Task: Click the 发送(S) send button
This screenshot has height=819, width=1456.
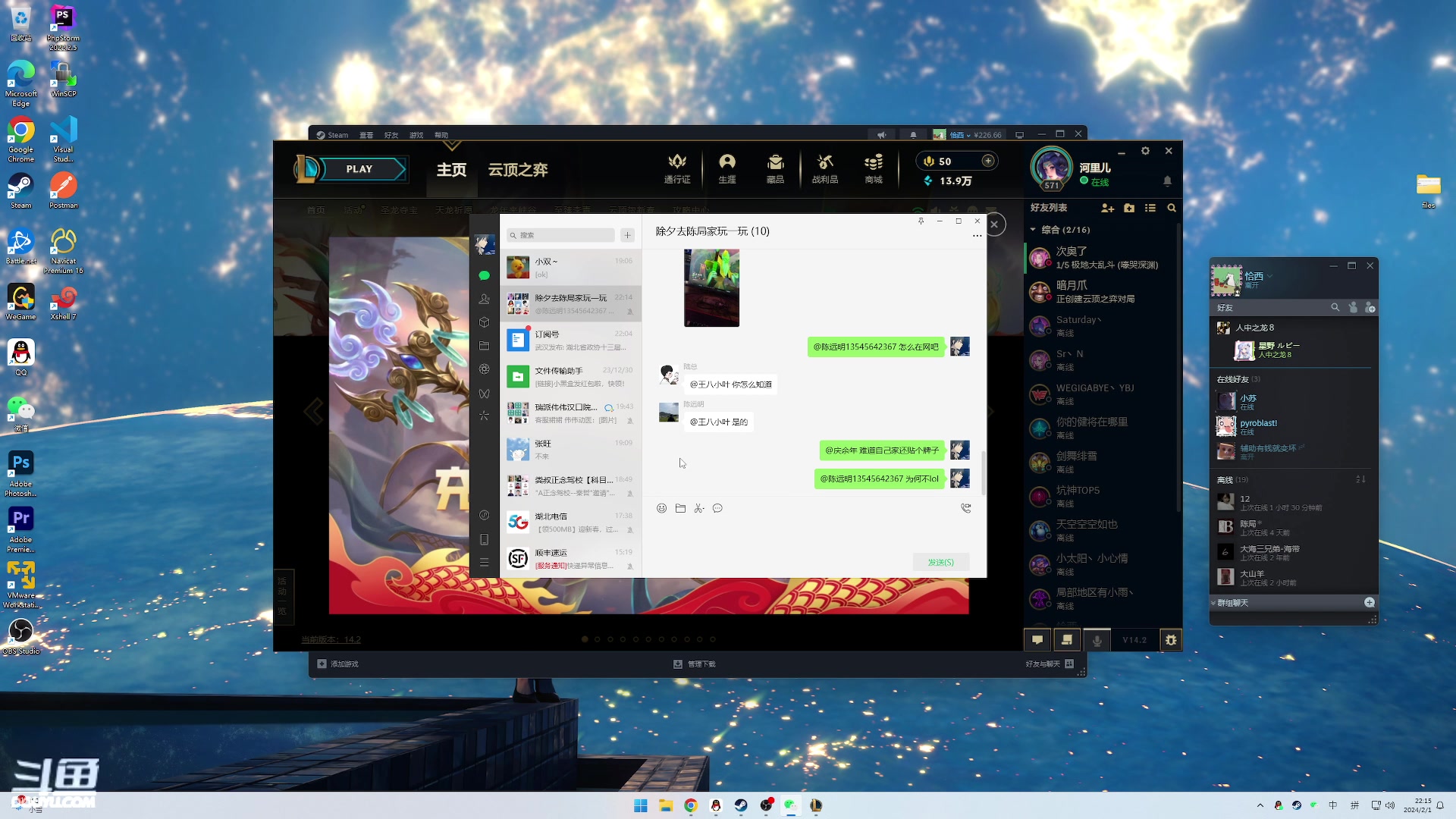Action: tap(940, 562)
